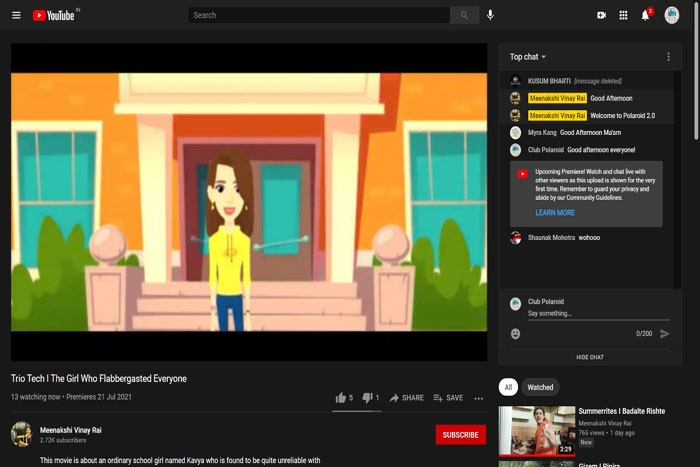The width and height of the screenshot is (700, 467).
Task: Expand the Top chat dropdown
Action: [528, 57]
